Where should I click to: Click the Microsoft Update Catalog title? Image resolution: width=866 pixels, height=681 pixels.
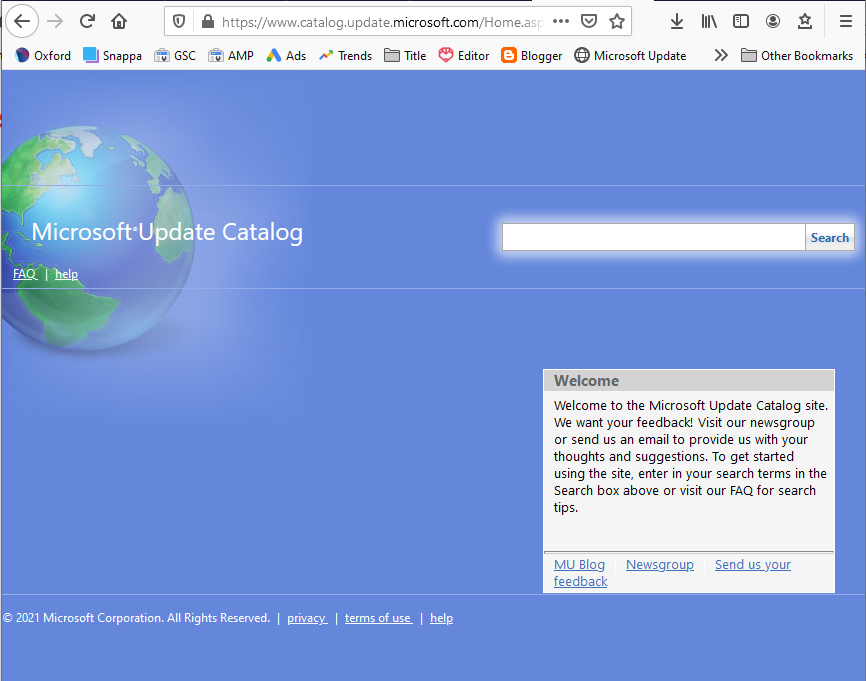(x=167, y=232)
